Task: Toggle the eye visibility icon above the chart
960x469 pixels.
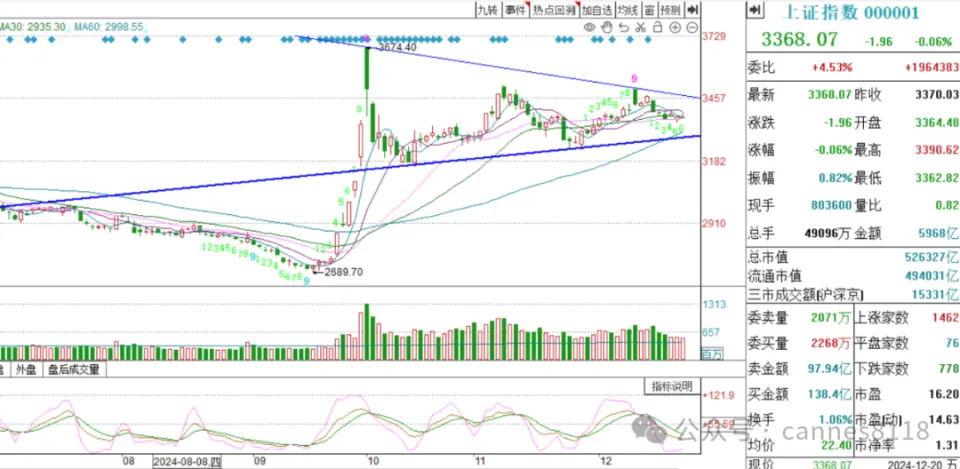Action: tap(590, 28)
